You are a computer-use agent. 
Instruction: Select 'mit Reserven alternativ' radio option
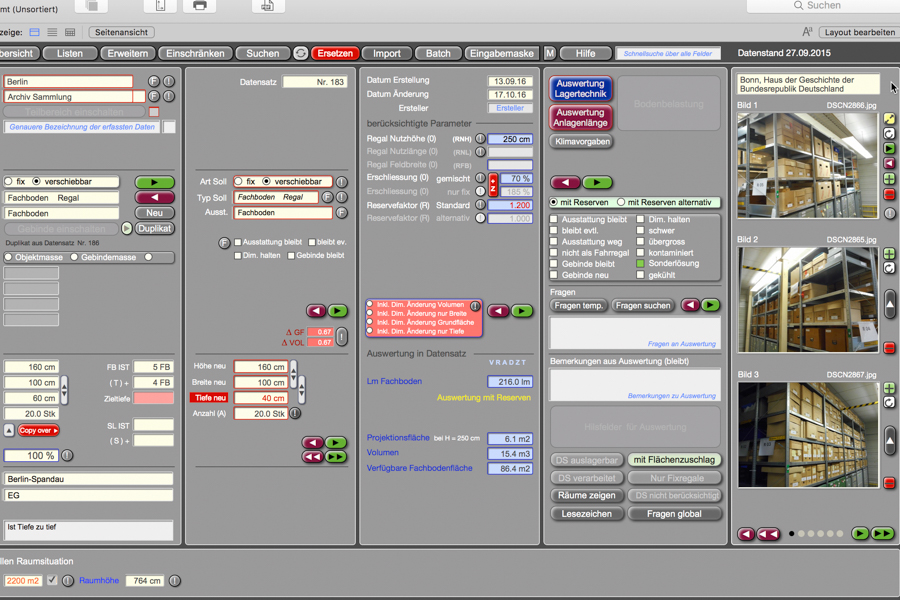621,202
